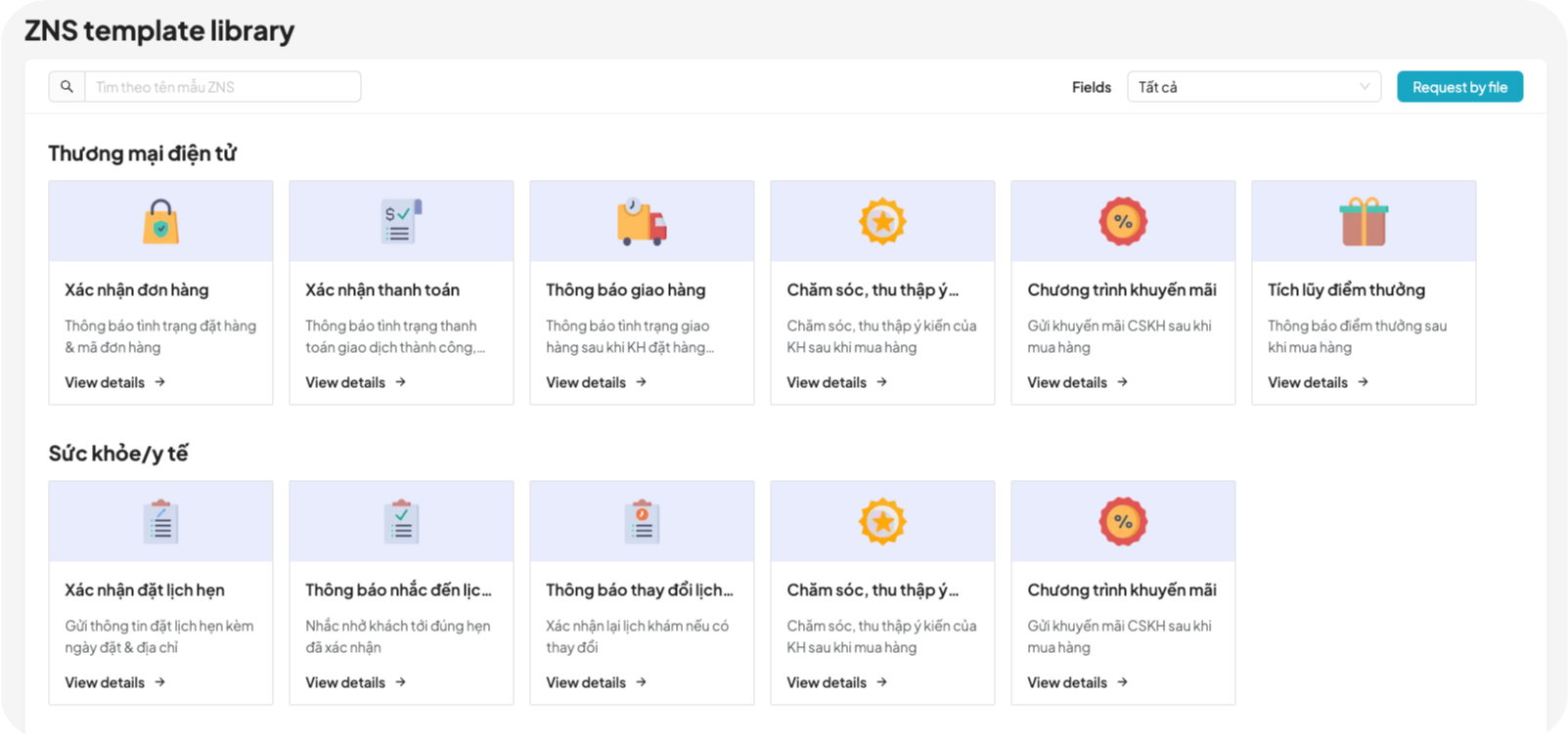Image resolution: width=1568 pixels, height=740 pixels.
Task: Click the shopping bag icon for Xác nhận đơn hàng
Action: [x=160, y=222]
